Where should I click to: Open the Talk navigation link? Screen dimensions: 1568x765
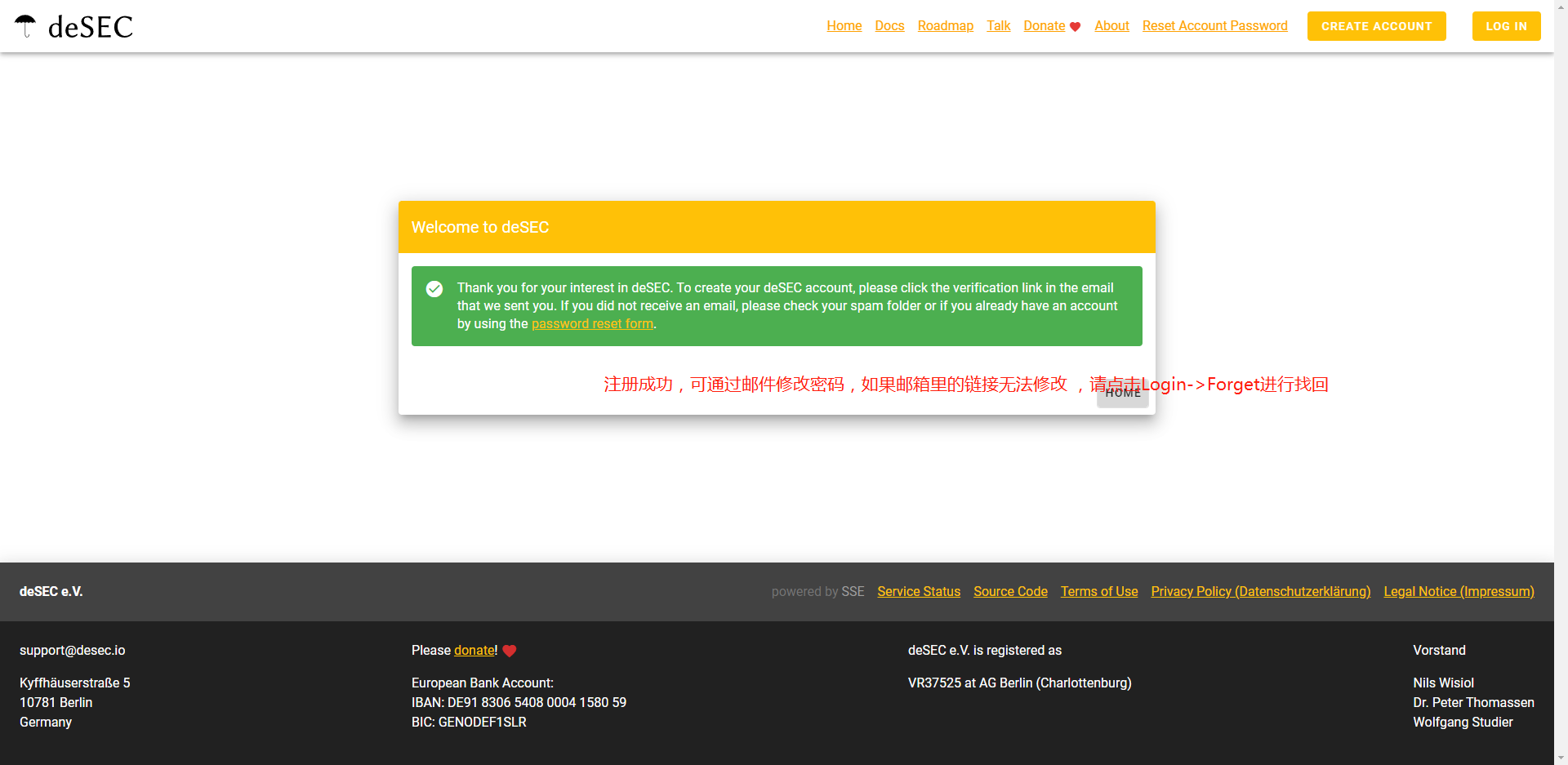coord(998,26)
